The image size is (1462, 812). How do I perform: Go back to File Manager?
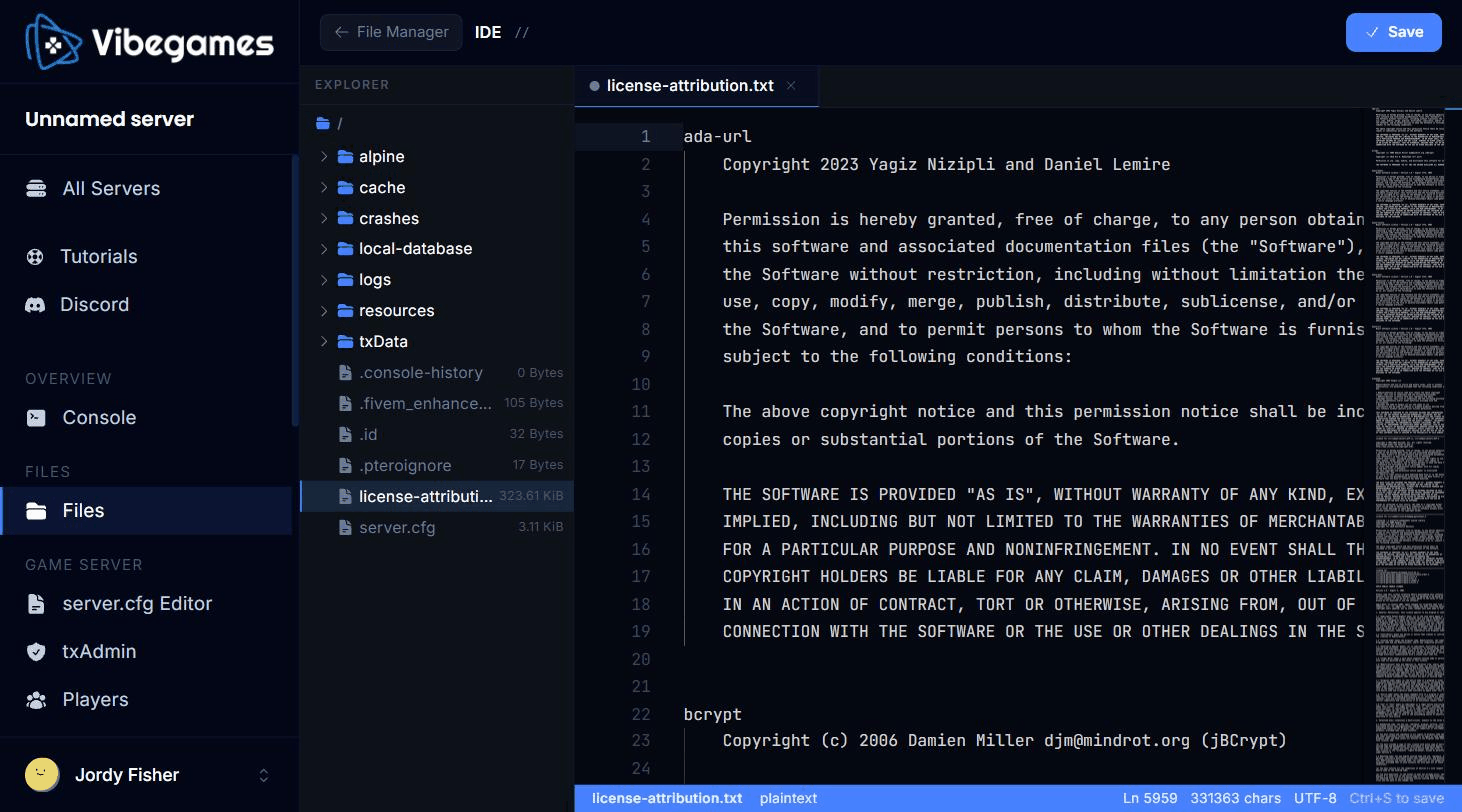point(391,32)
